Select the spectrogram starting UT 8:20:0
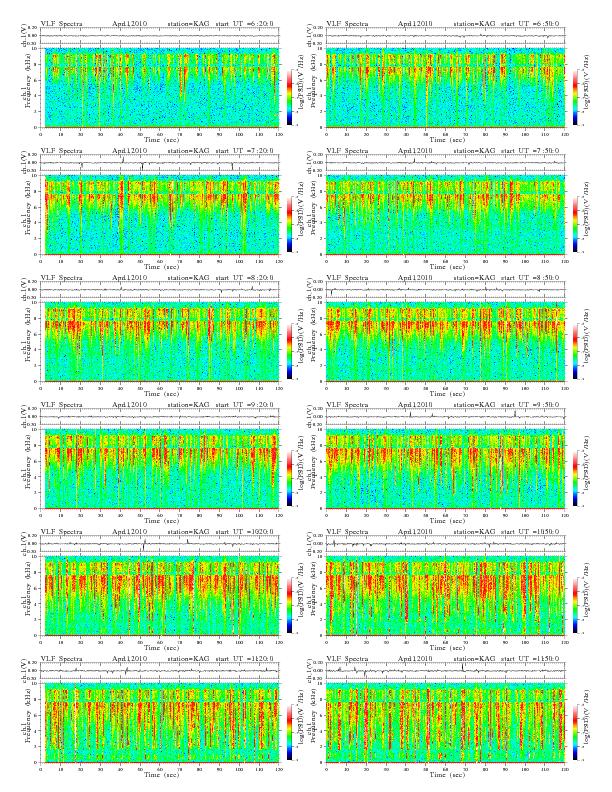 [x=160, y=341]
